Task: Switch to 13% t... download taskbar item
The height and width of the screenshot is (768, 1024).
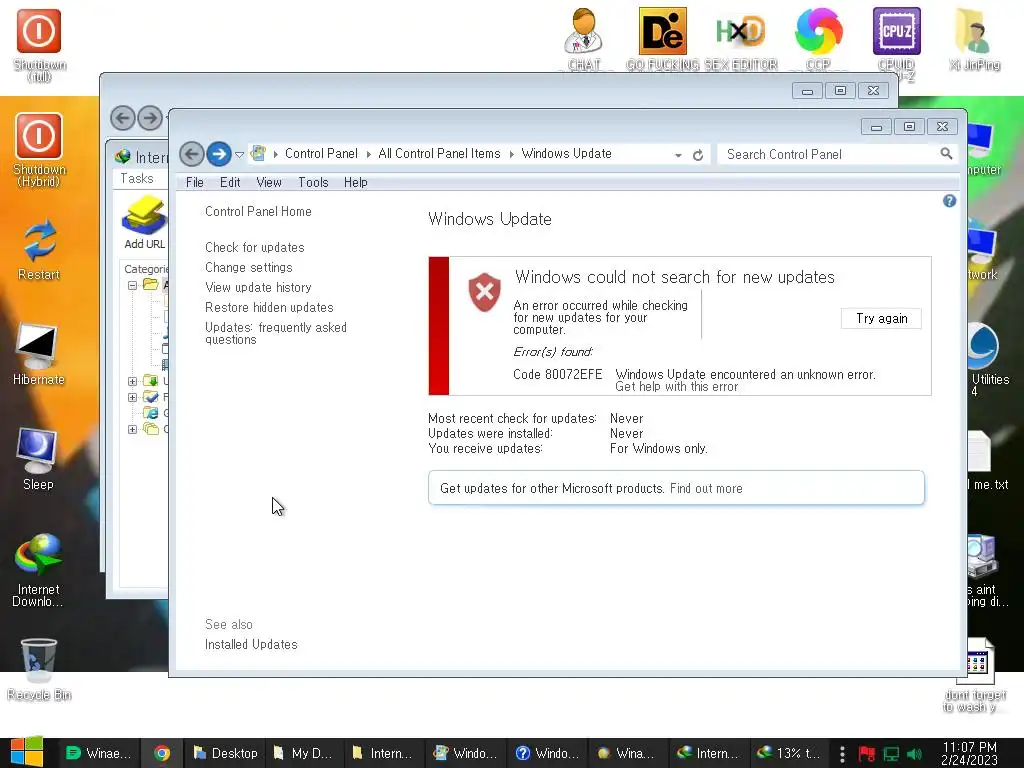Action: click(x=789, y=753)
